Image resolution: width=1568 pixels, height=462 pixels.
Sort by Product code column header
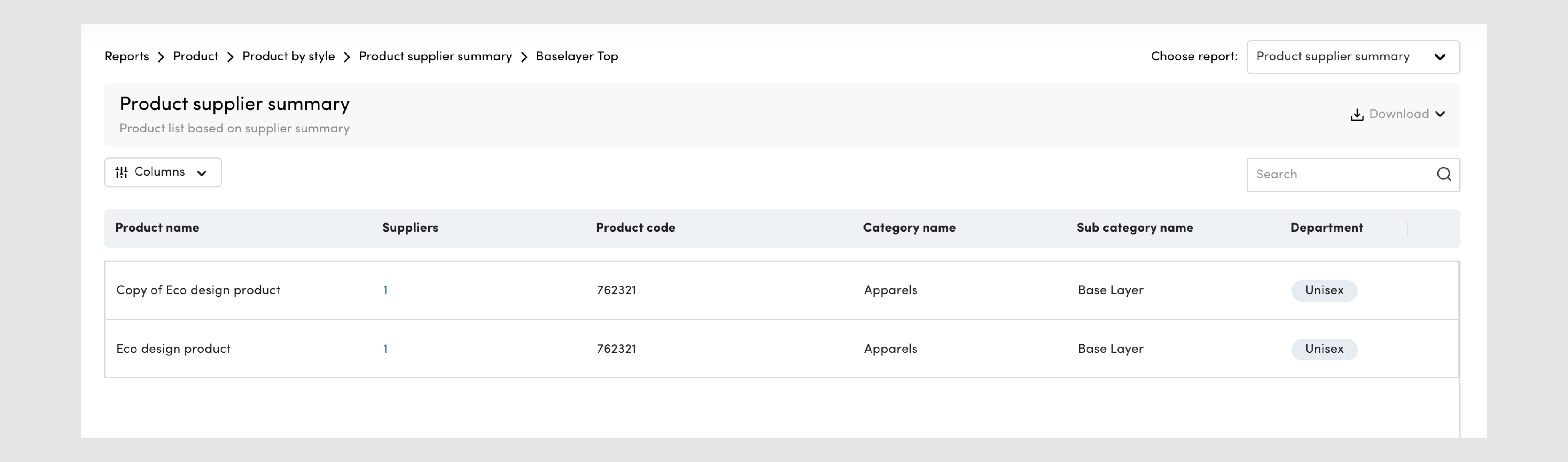(636, 228)
